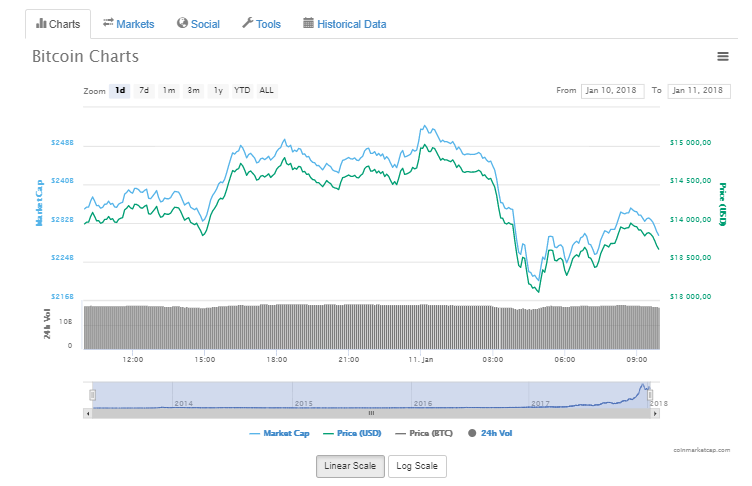Click the 18:00 time axis label
This screenshot has height=486, width=752.
coord(277,359)
